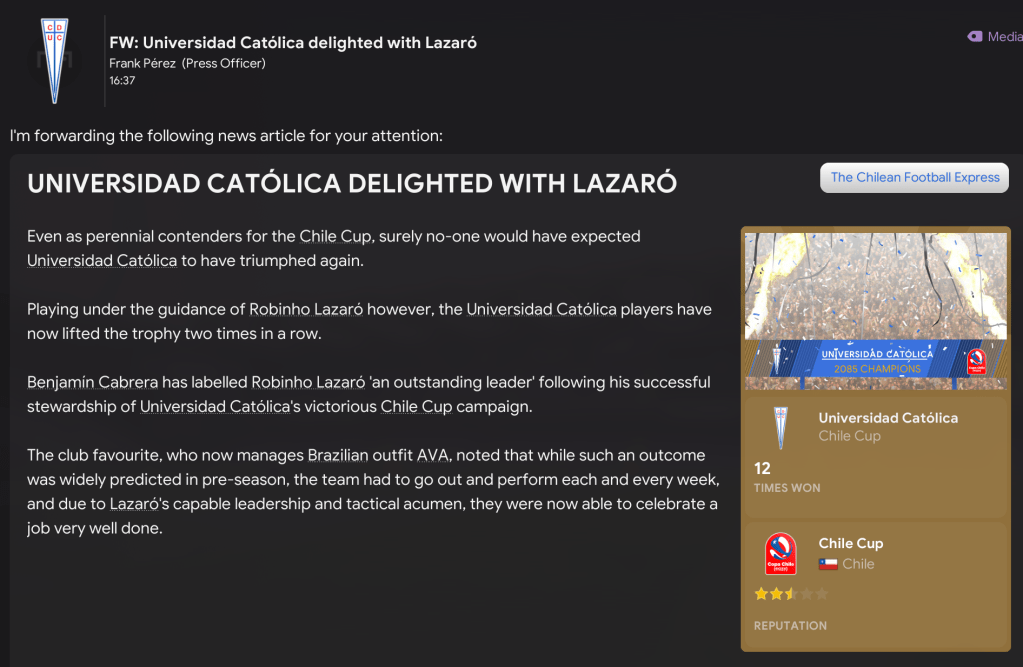Click Universidad Católica link in the first paragraph
Image resolution: width=1023 pixels, height=667 pixels.
102,260
